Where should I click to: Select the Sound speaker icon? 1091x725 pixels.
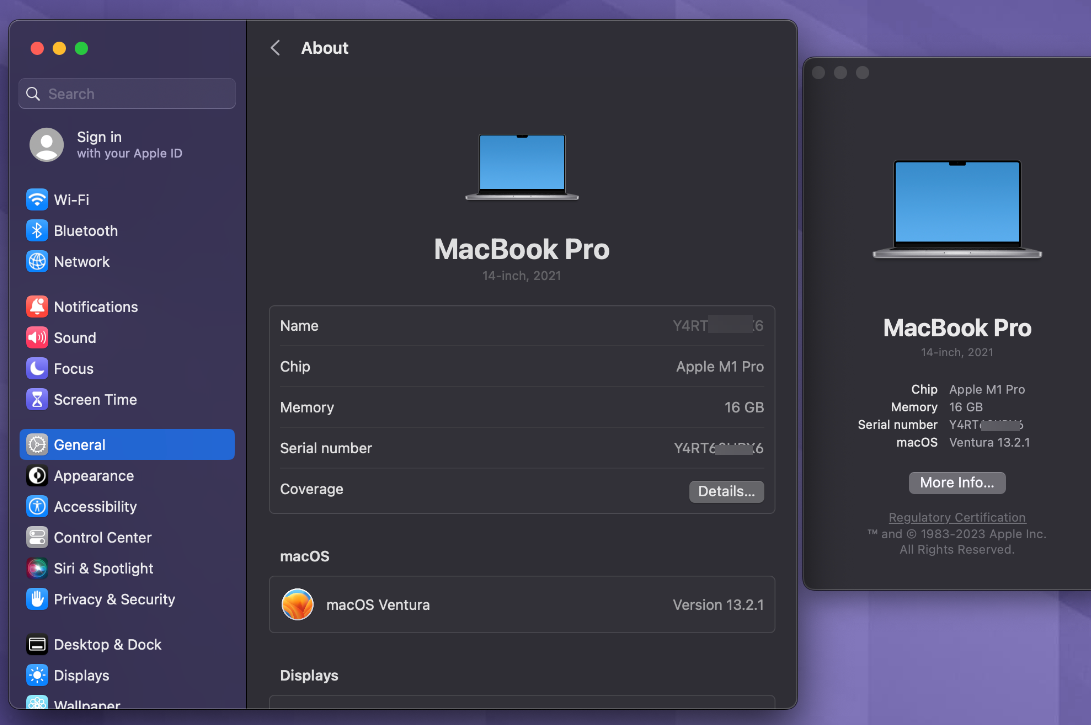pyautogui.click(x=37, y=337)
